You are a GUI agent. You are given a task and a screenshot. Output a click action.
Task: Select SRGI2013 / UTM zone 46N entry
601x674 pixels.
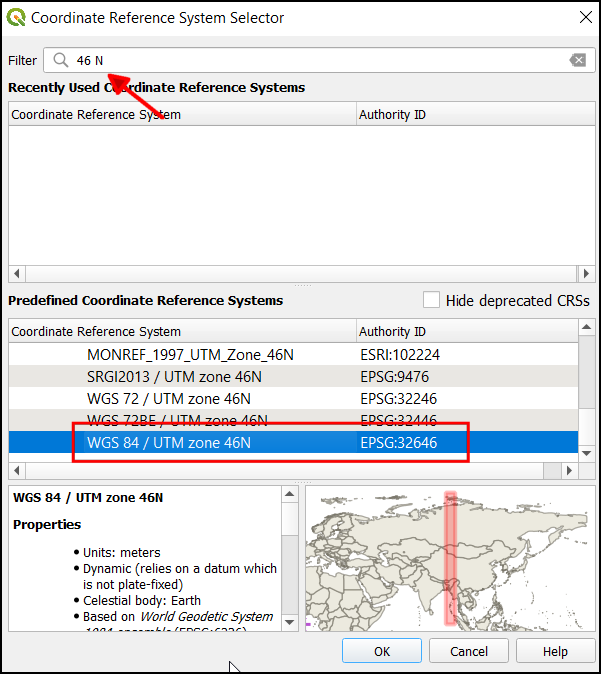point(176,376)
